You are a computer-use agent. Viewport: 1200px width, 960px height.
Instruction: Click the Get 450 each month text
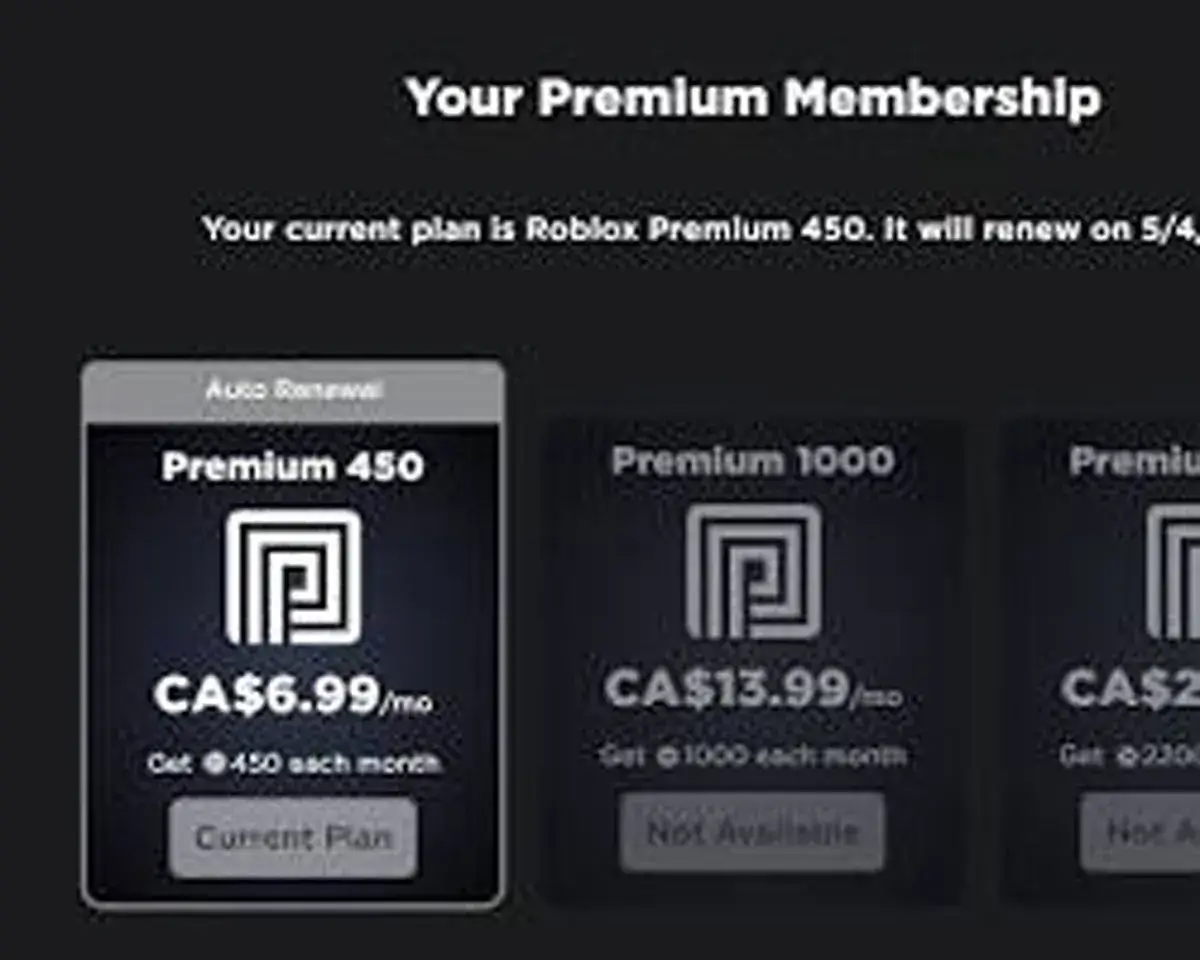click(292, 763)
